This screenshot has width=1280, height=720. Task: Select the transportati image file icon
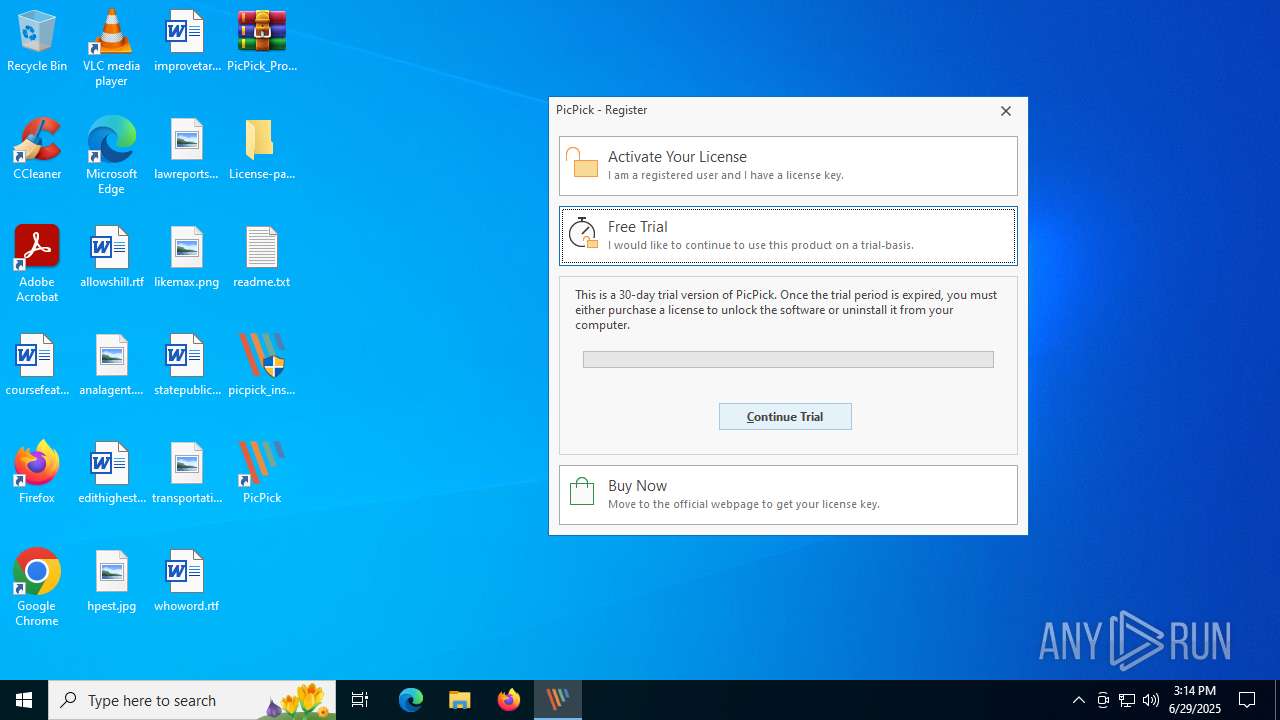tap(187, 474)
